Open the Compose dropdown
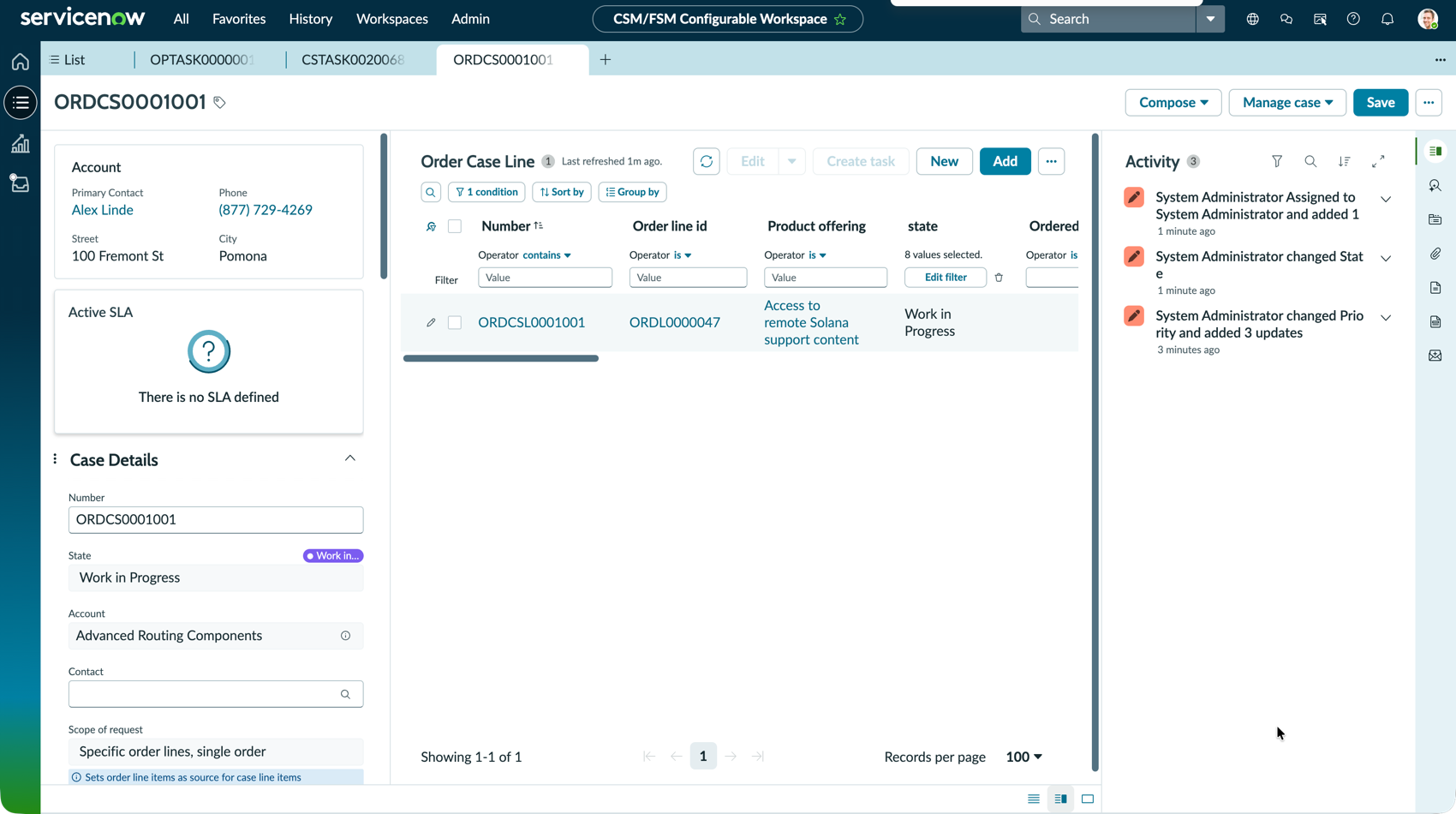Viewport: 1456px width, 814px height. tap(1173, 102)
